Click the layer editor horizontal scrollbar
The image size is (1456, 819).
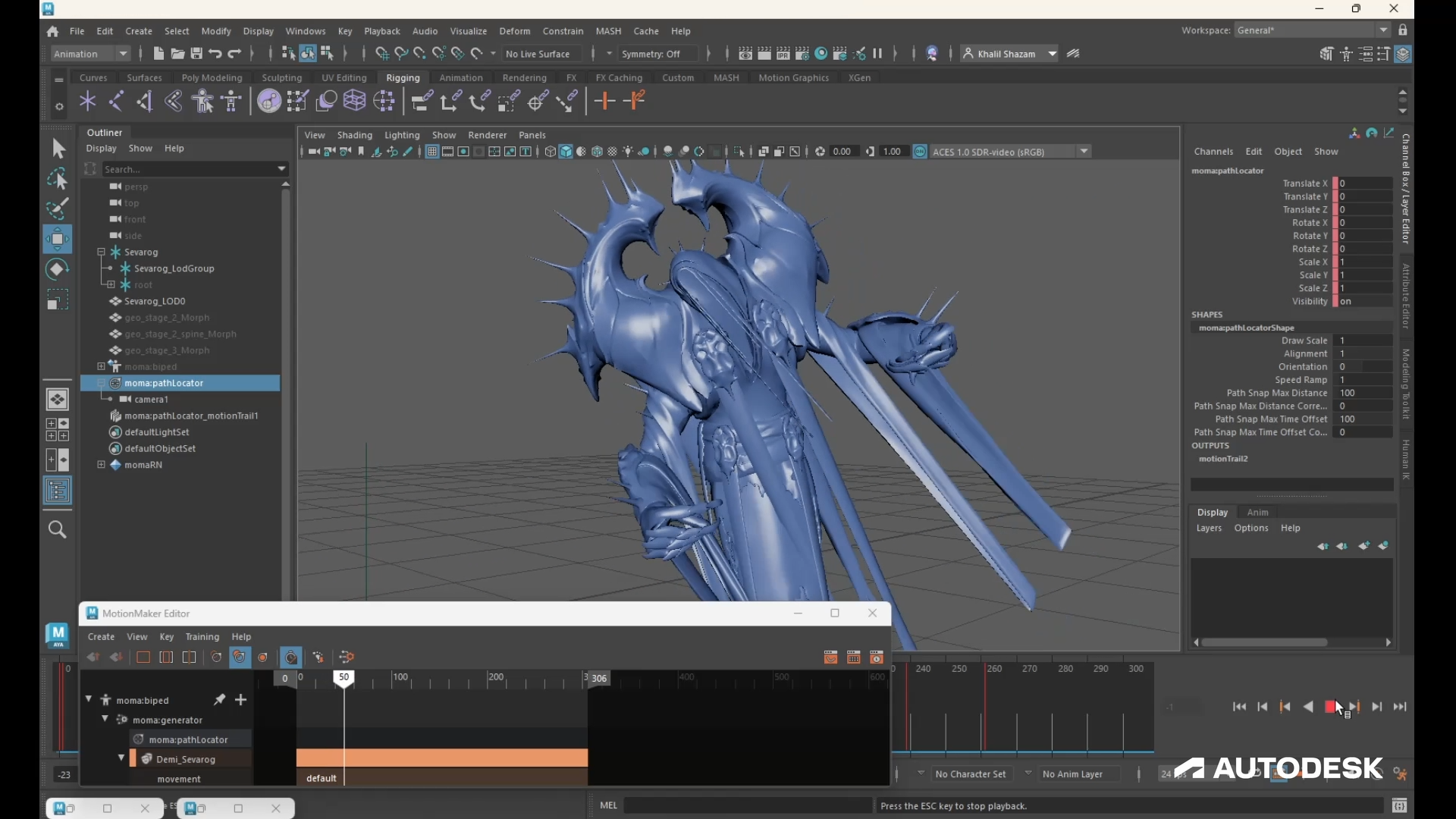pos(1264,642)
